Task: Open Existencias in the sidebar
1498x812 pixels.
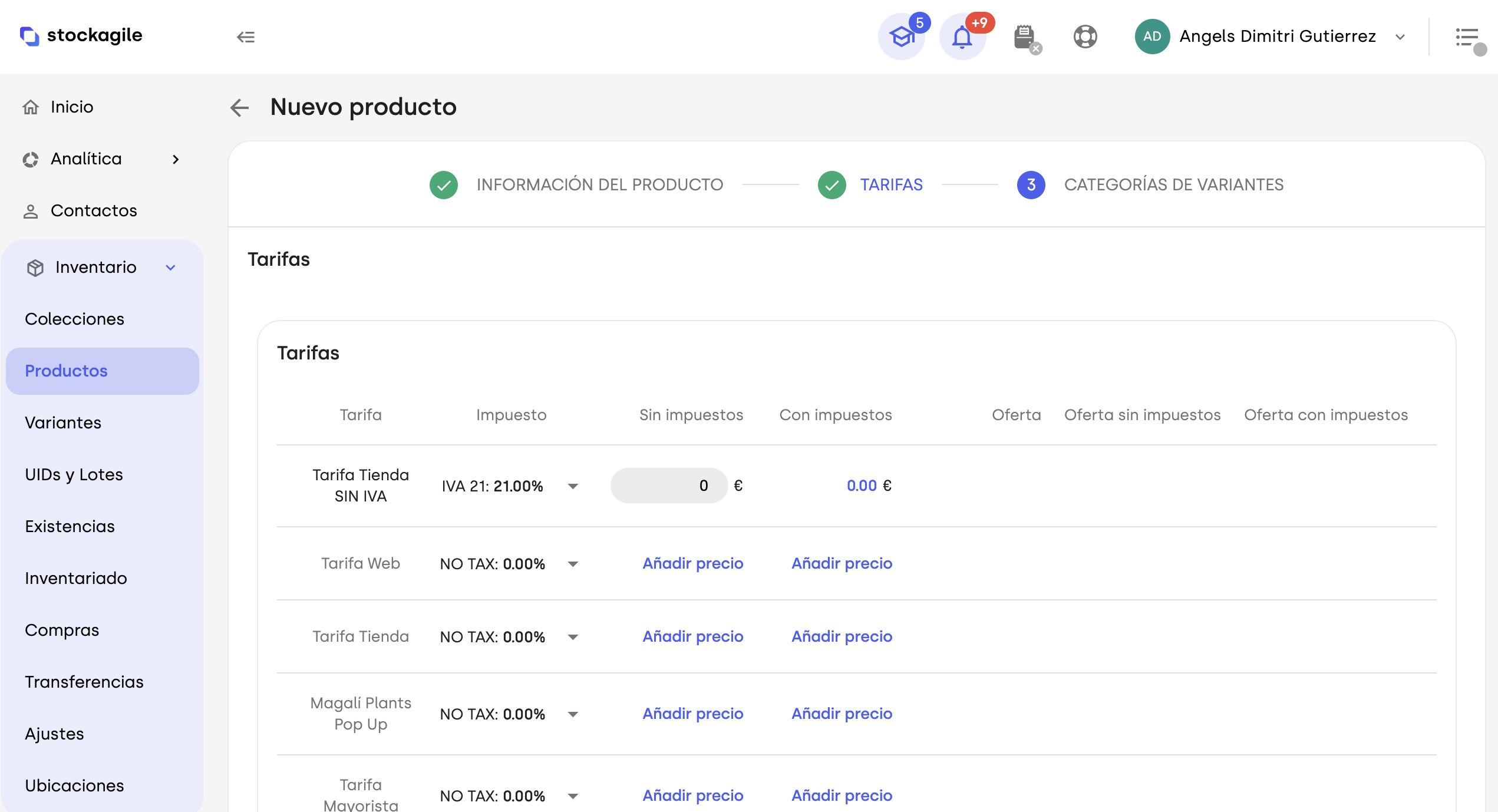Action: [70, 527]
